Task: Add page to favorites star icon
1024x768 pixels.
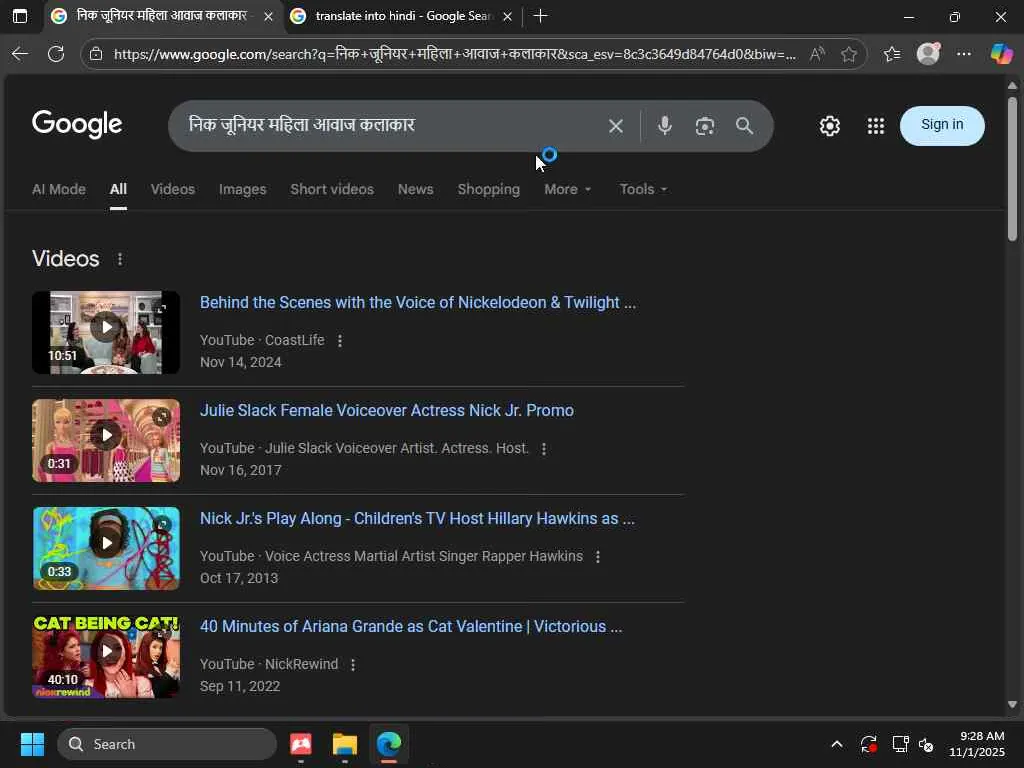Action: [848, 54]
